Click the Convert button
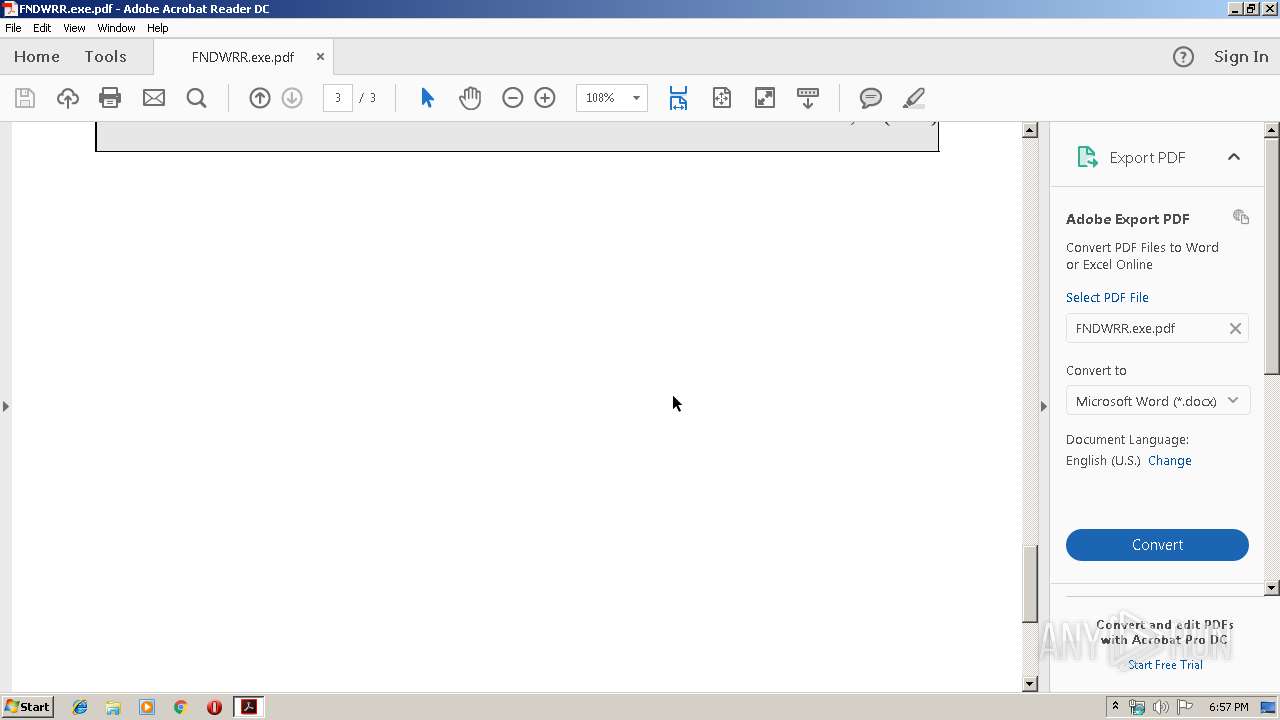The width and height of the screenshot is (1280, 720). pos(1157,545)
